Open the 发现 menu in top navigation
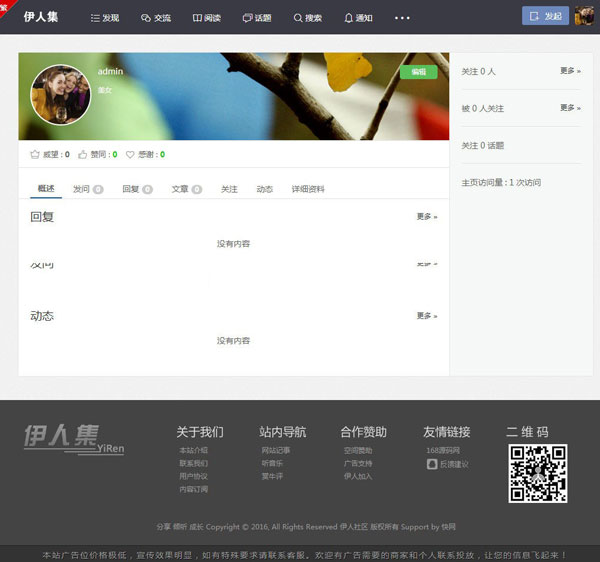This screenshot has width=600, height=562. (x=105, y=18)
